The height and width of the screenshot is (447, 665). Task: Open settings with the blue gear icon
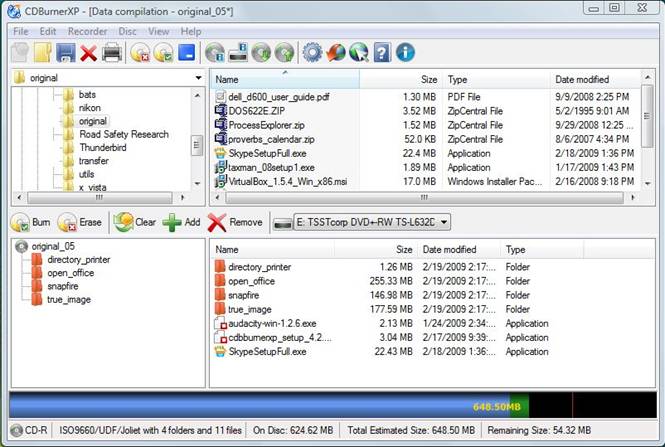tap(313, 53)
